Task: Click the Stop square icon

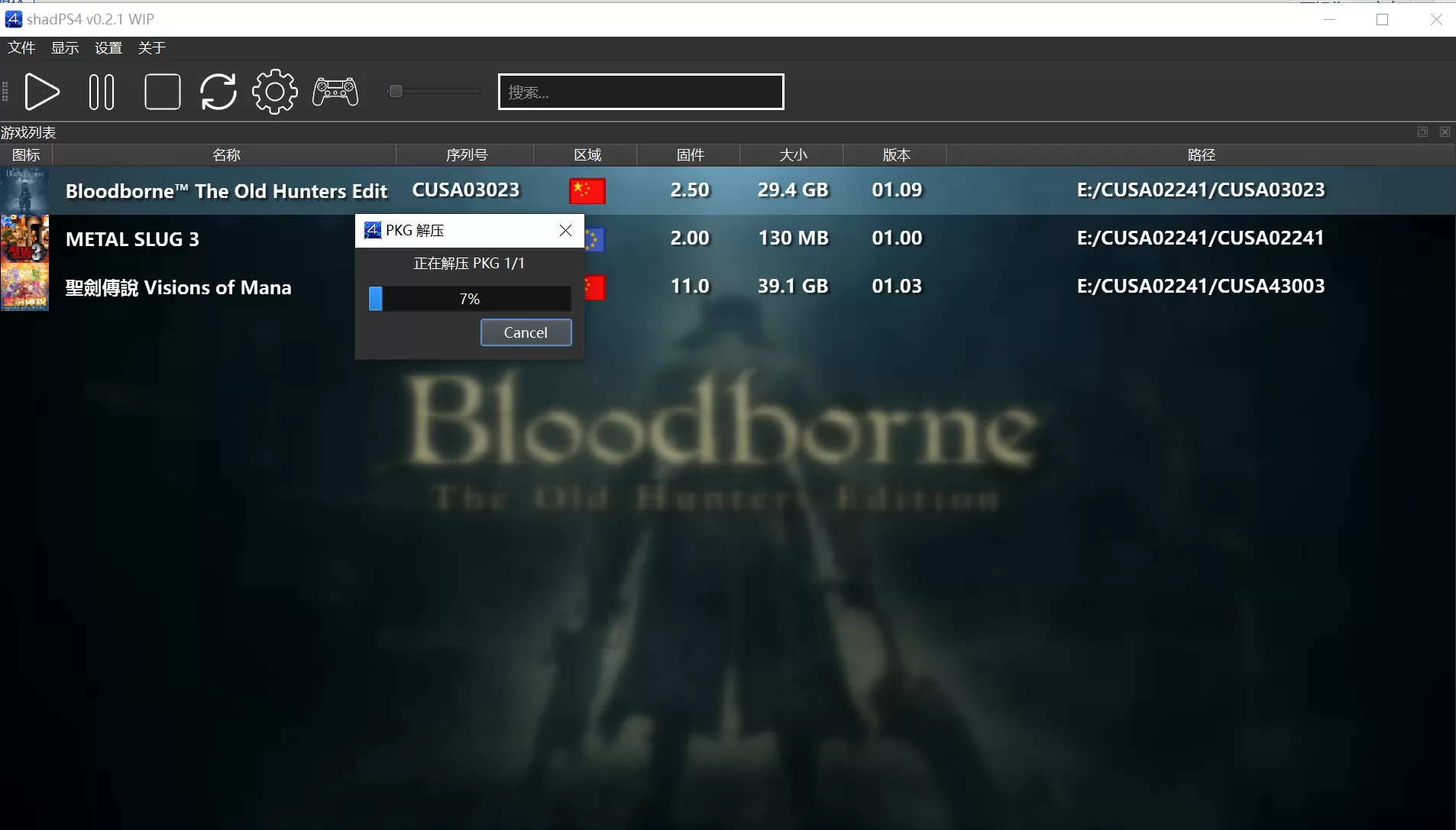Action: [162, 92]
